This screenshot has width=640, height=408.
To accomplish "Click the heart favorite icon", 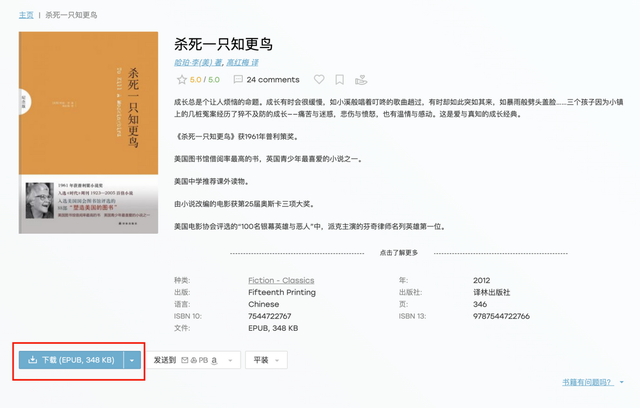I will point(319,80).
